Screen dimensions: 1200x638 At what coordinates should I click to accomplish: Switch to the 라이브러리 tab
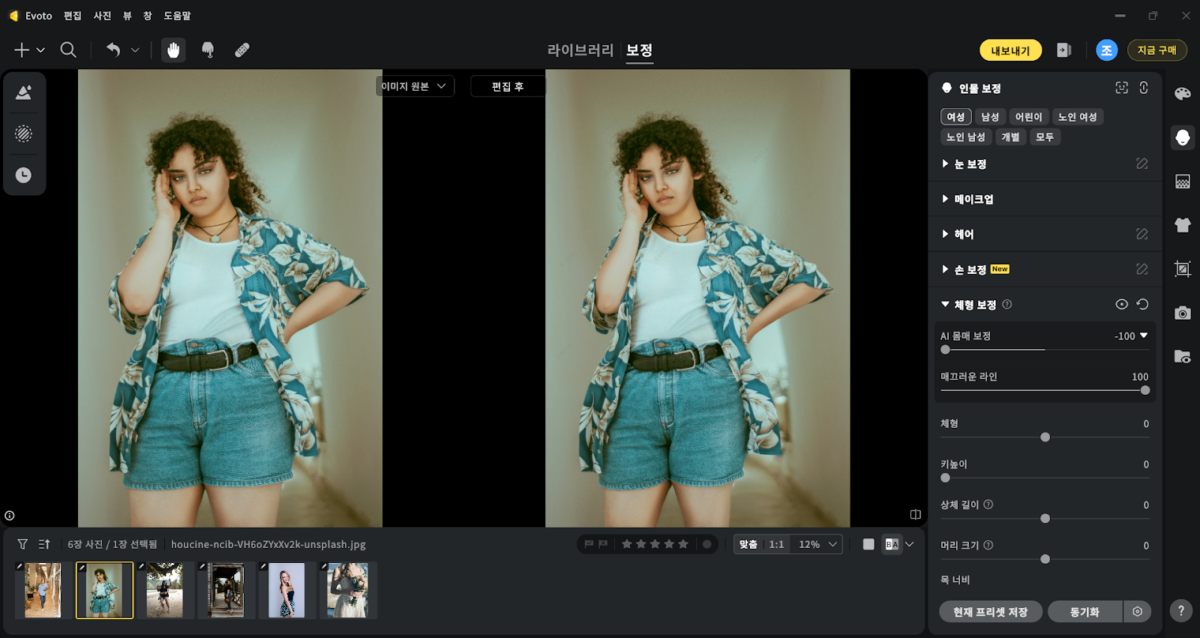pyautogui.click(x=581, y=50)
